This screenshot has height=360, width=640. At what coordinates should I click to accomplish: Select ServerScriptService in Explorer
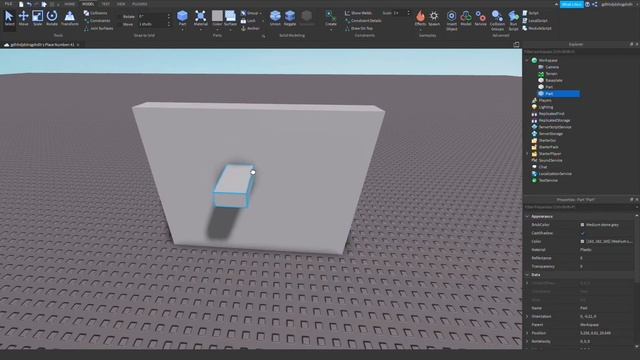click(x=555, y=127)
